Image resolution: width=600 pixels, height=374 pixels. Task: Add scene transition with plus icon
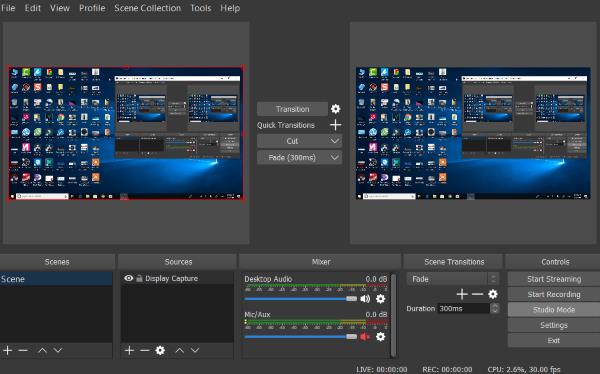462,294
